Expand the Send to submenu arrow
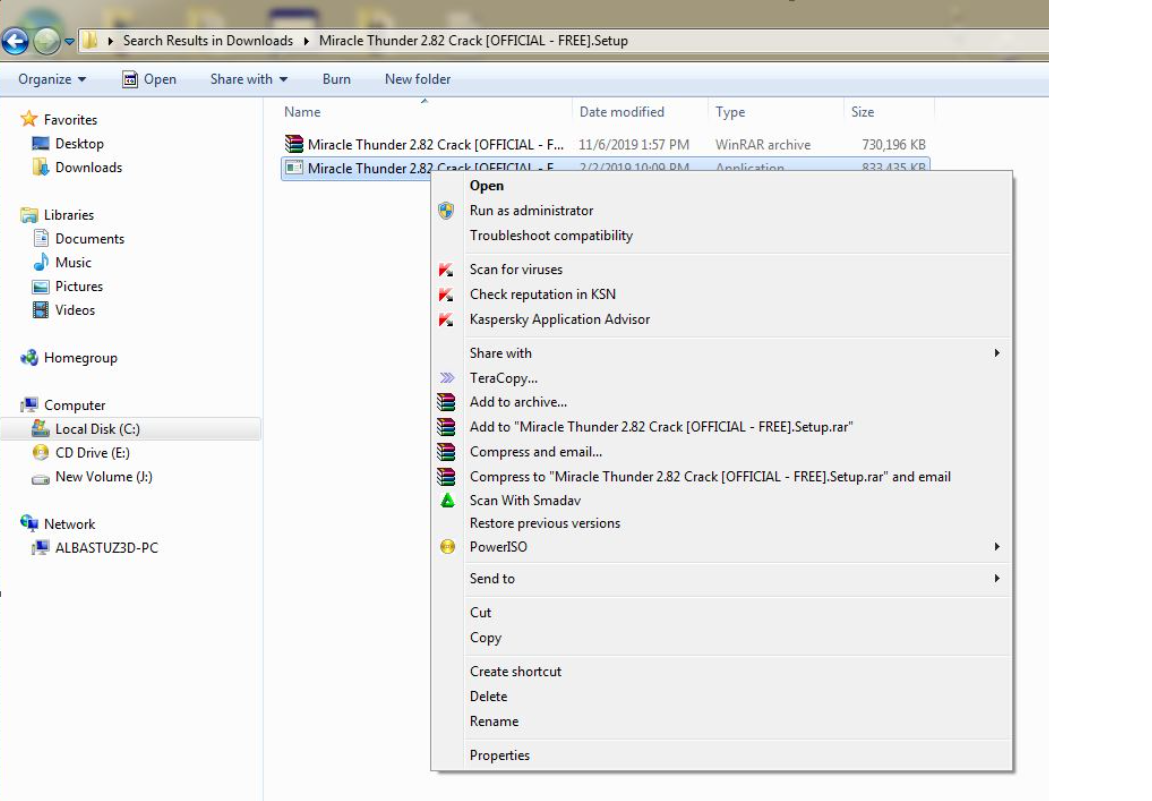The width and height of the screenshot is (1152, 801). [996, 579]
